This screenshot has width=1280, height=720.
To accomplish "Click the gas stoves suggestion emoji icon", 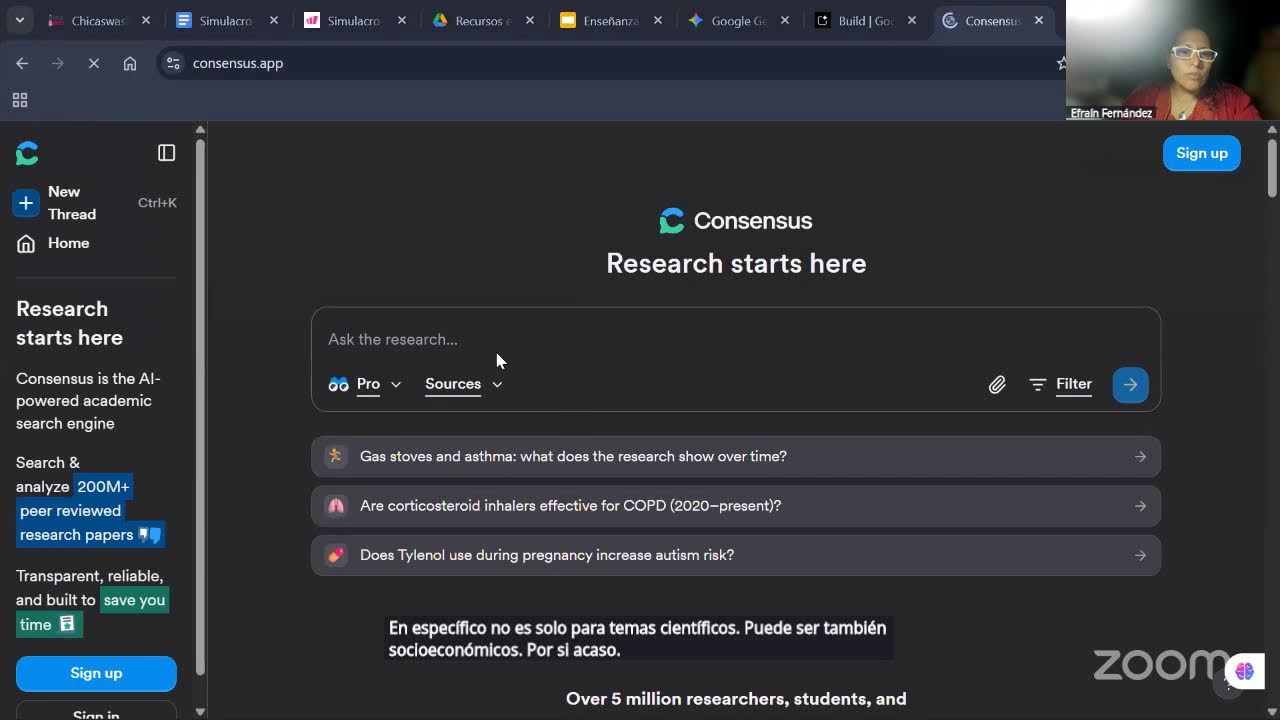I will [x=335, y=456].
